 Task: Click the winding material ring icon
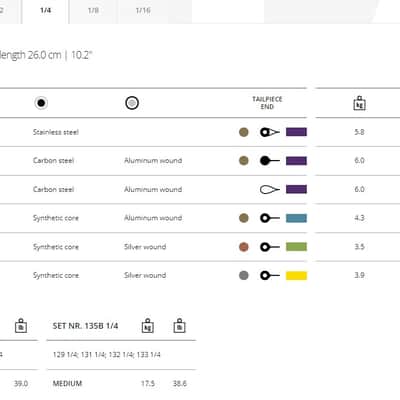pos(132,103)
